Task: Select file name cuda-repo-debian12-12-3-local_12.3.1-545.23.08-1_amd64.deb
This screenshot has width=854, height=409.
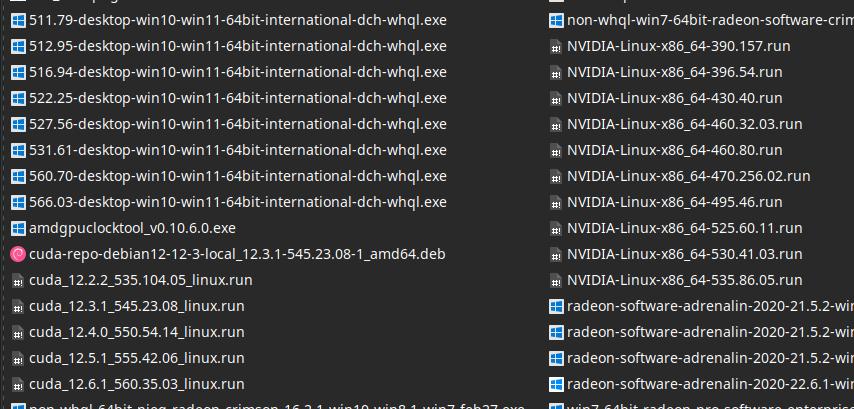Action: click(237, 254)
